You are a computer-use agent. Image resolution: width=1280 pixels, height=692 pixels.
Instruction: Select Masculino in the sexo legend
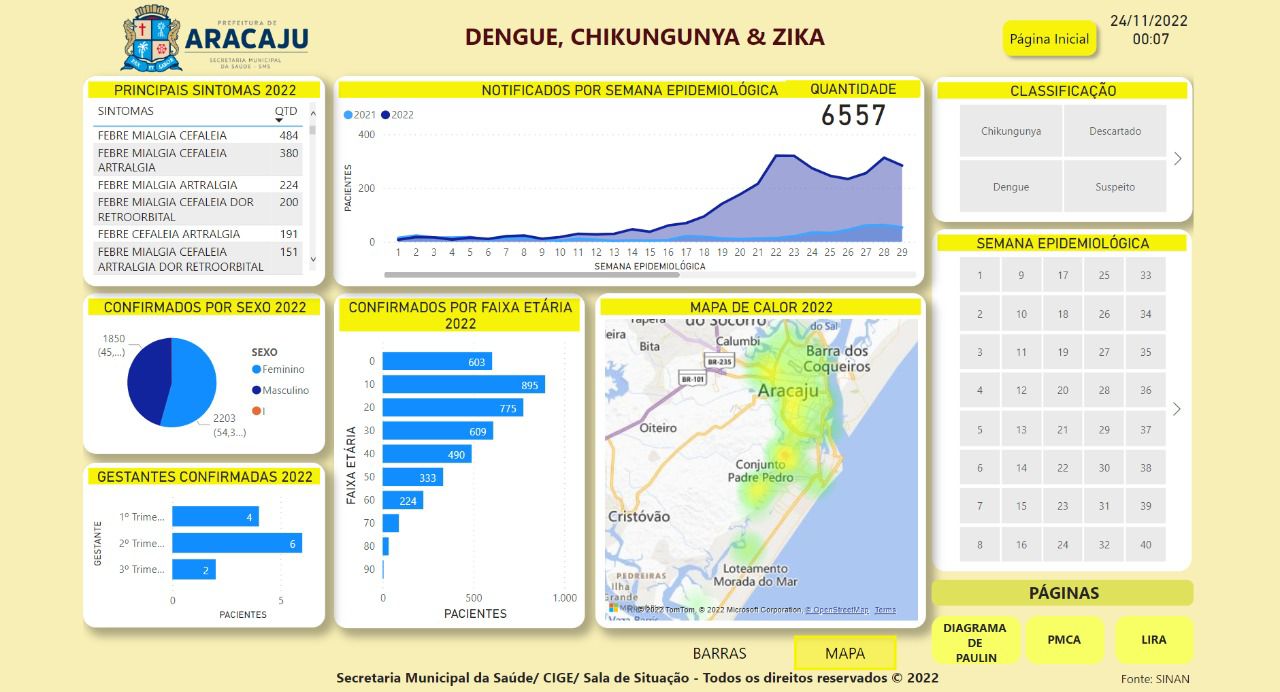(280, 390)
